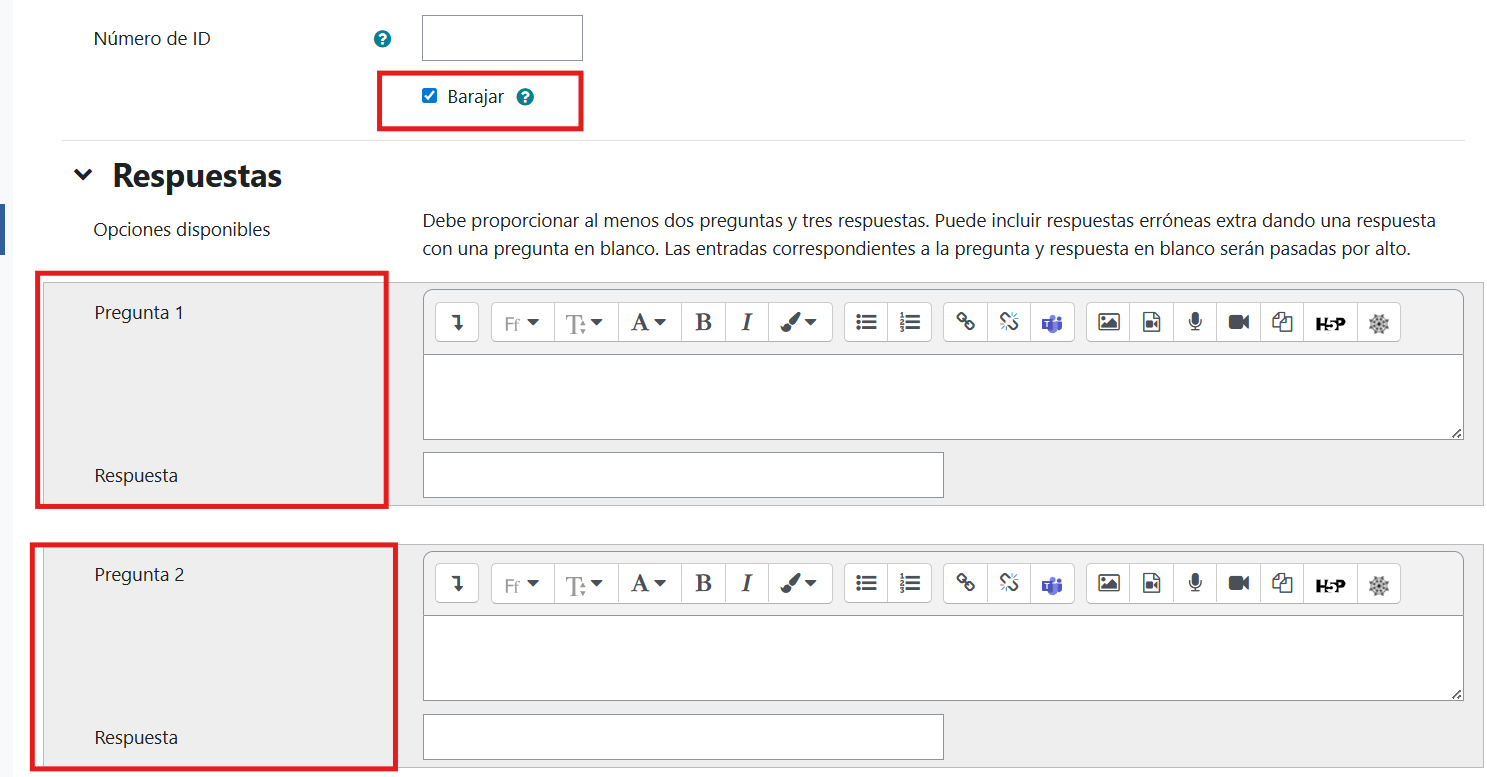Screen dimensions: 1487x777
Task: Click the Opciones disponibles label
Action: (182, 229)
